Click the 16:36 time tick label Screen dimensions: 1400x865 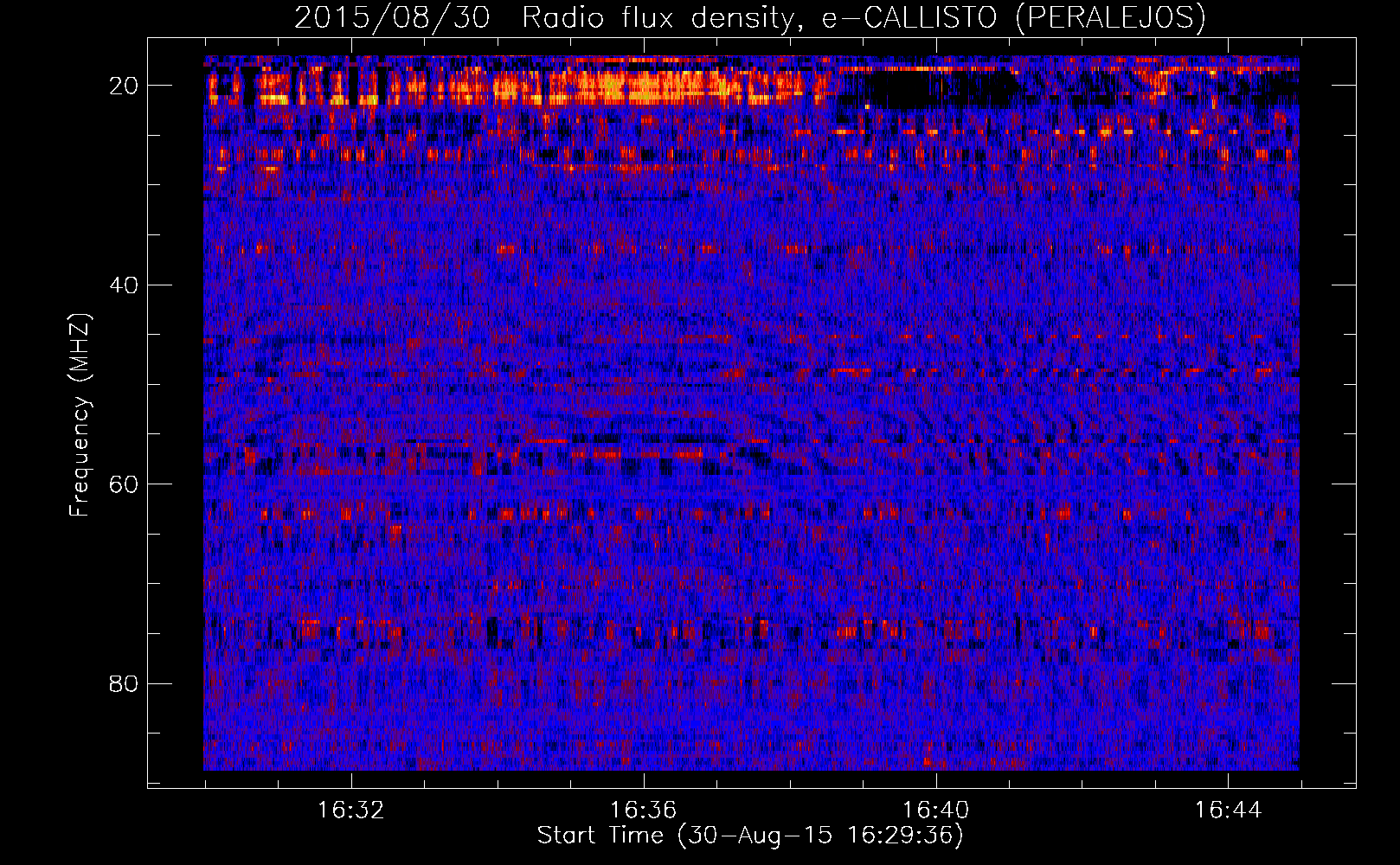coord(643,811)
